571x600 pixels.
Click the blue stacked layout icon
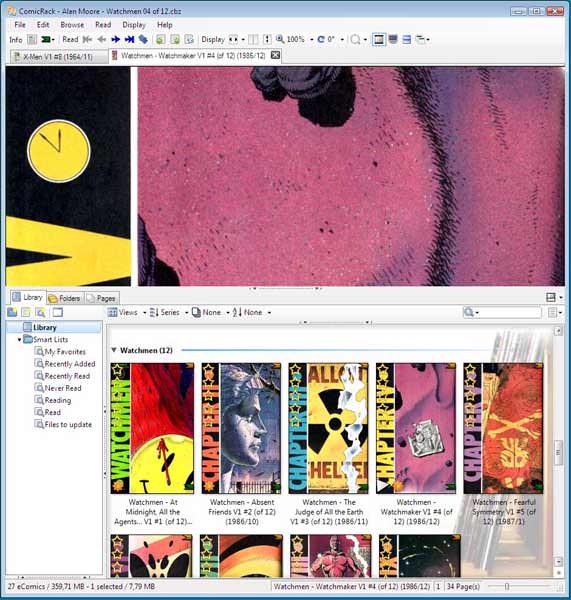point(407,39)
